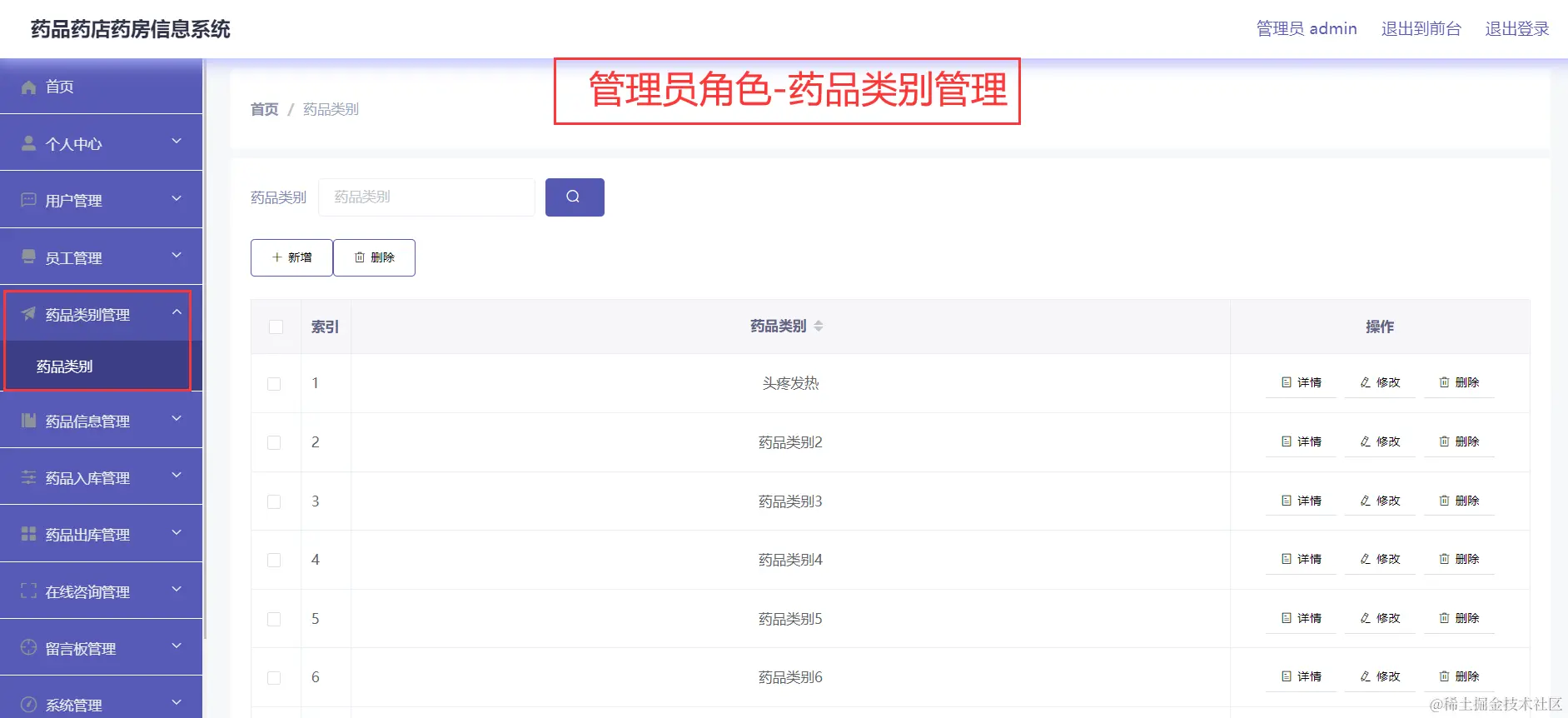Edit 药品类别5 via 修改
The width and height of the screenshot is (1568, 718).
coord(1380,618)
